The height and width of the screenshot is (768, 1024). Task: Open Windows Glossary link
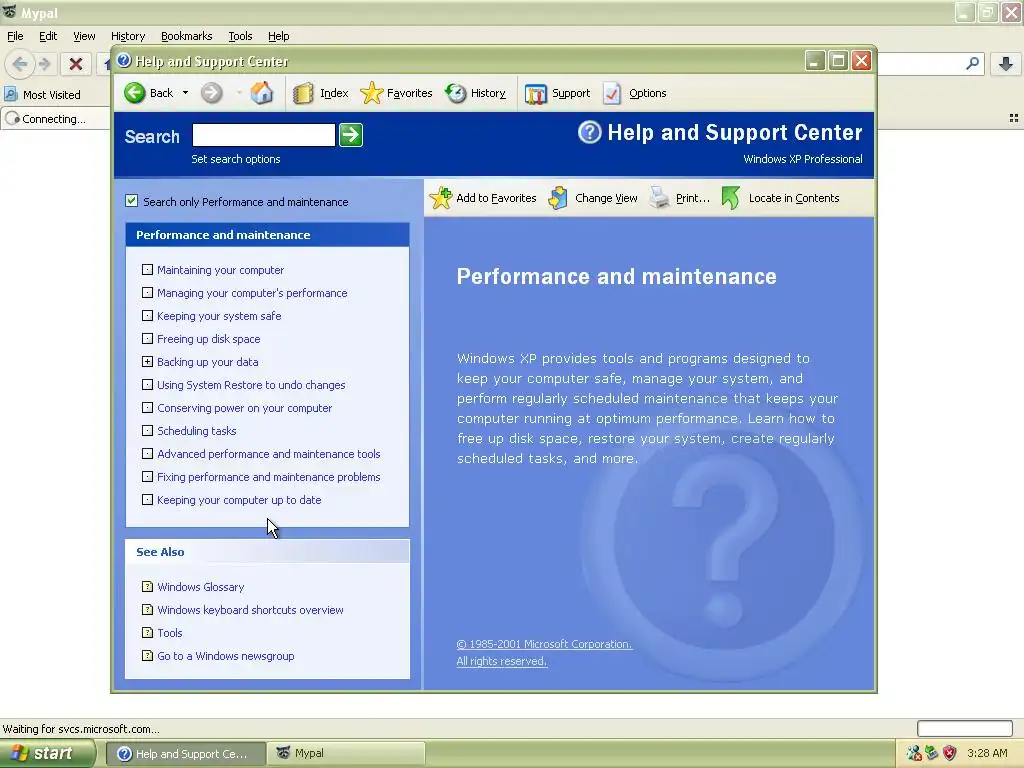(200, 586)
